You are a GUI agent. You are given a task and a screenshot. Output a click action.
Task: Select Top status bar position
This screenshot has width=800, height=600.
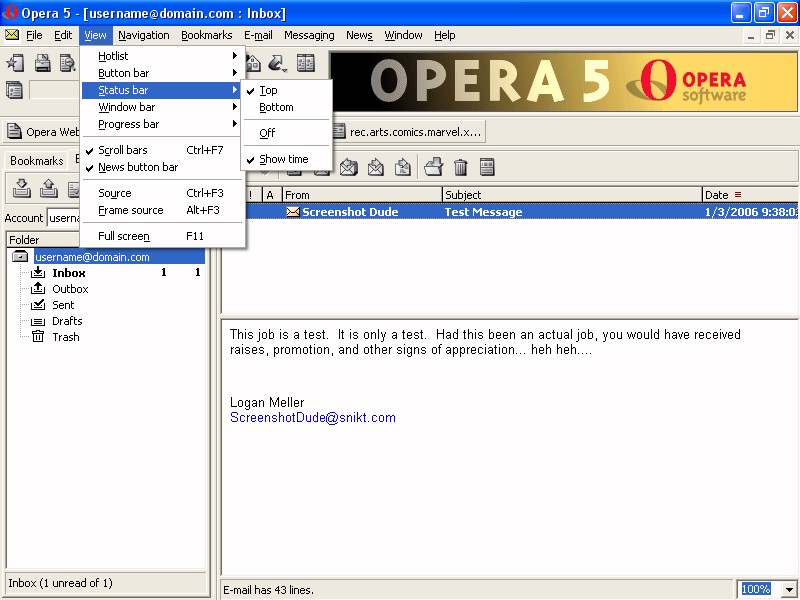click(x=287, y=90)
